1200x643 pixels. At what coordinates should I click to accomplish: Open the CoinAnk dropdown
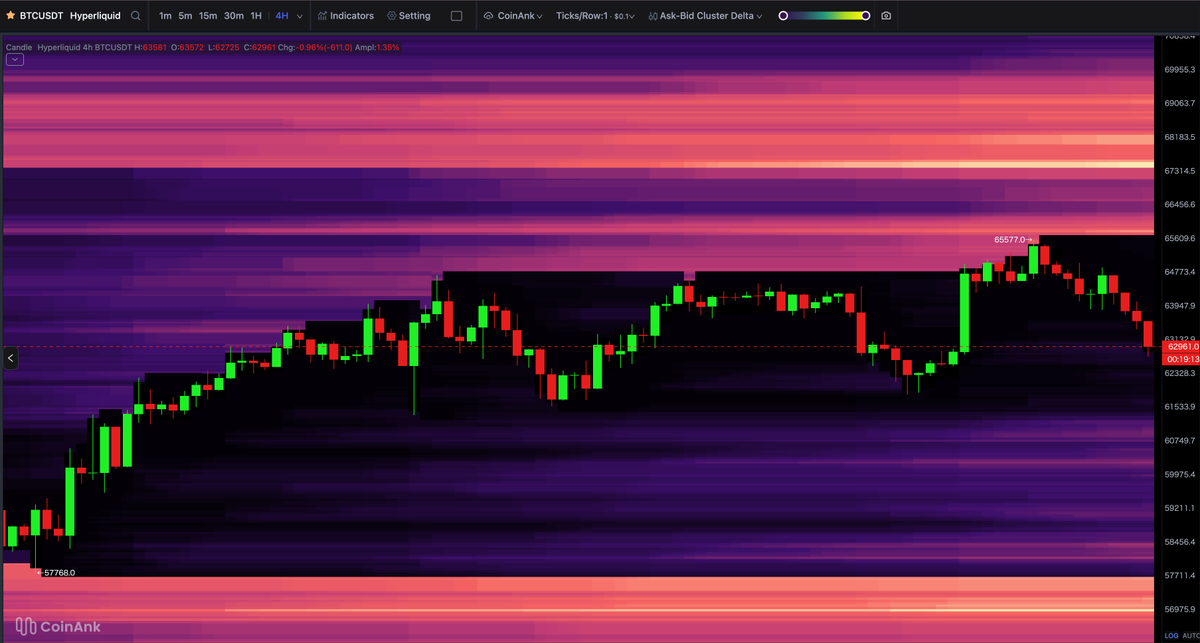(514, 16)
